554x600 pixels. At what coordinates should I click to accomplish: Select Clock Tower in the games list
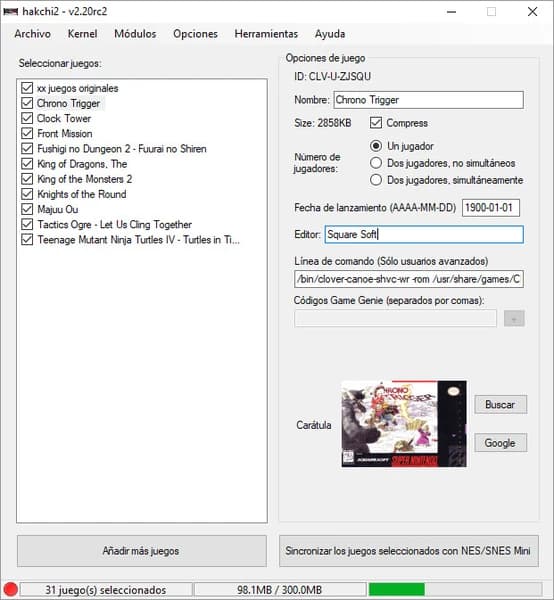coord(64,118)
